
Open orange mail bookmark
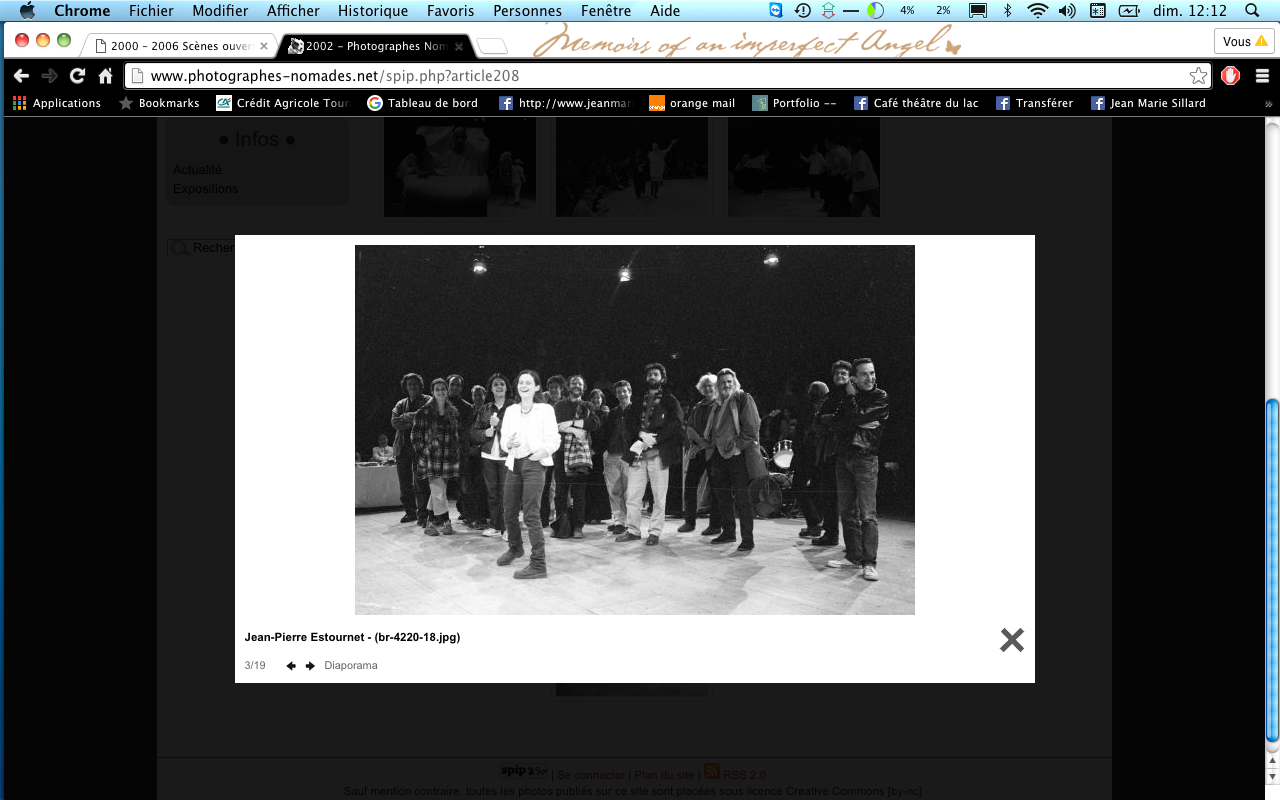[692, 103]
